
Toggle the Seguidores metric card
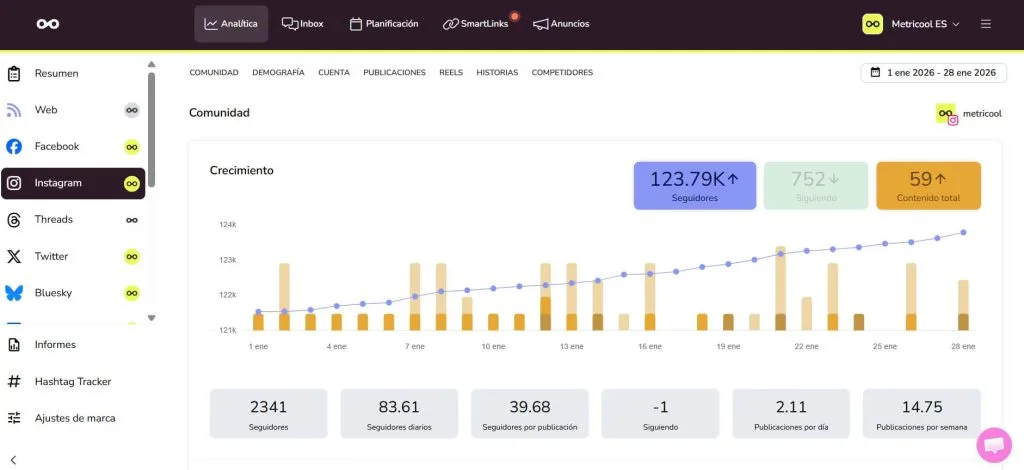[x=694, y=185]
